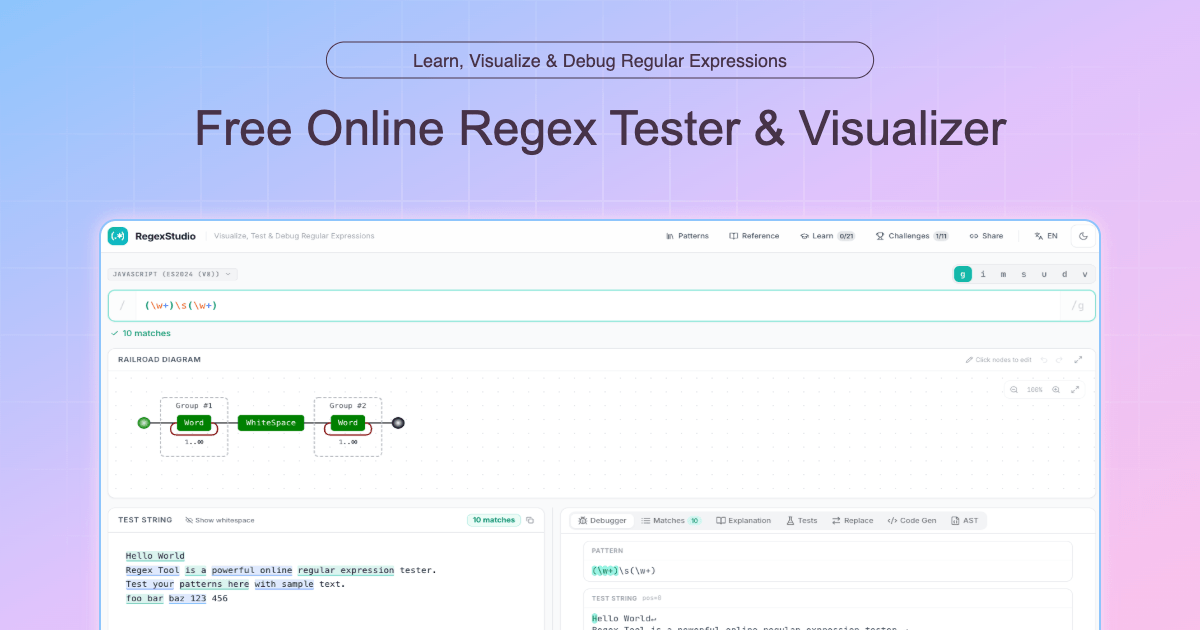Zoom out of the railroad diagram
The image size is (1200, 630).
[1014, 390]
